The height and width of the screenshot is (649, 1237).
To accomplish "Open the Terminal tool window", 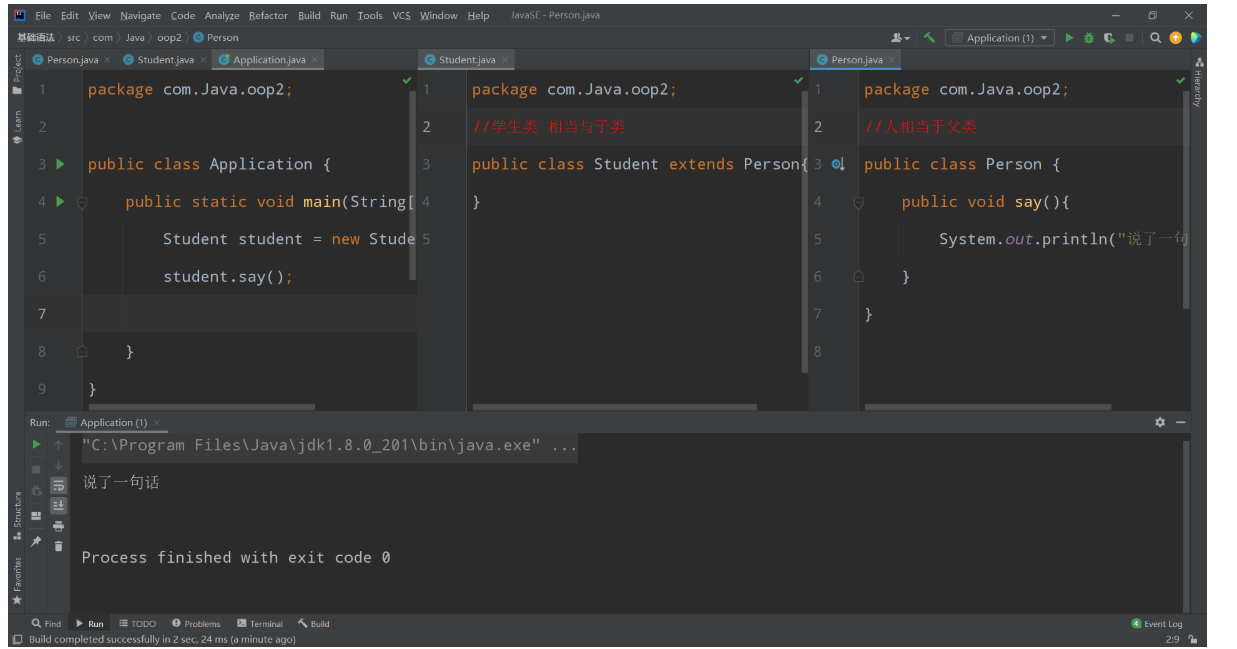I will (x=260, y=623).
